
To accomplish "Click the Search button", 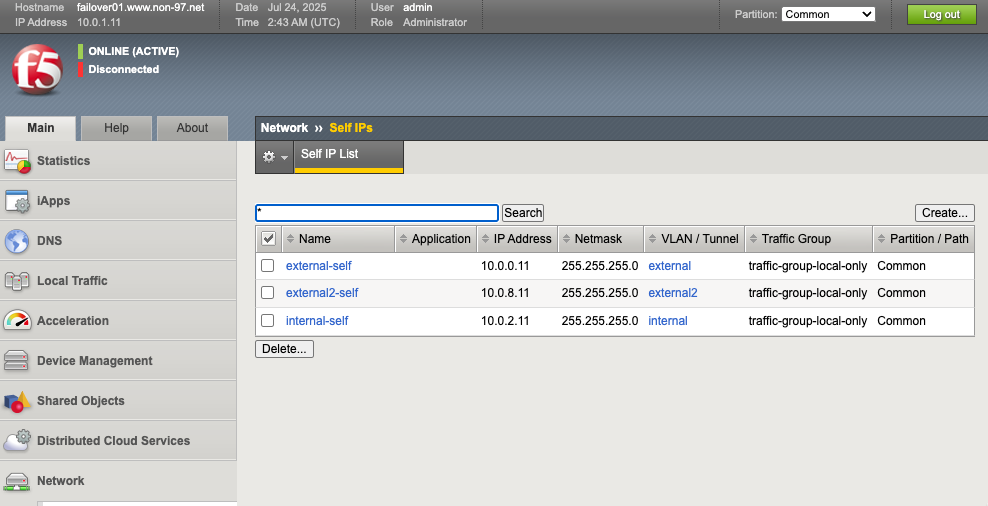I will click(x=523, y=213).
